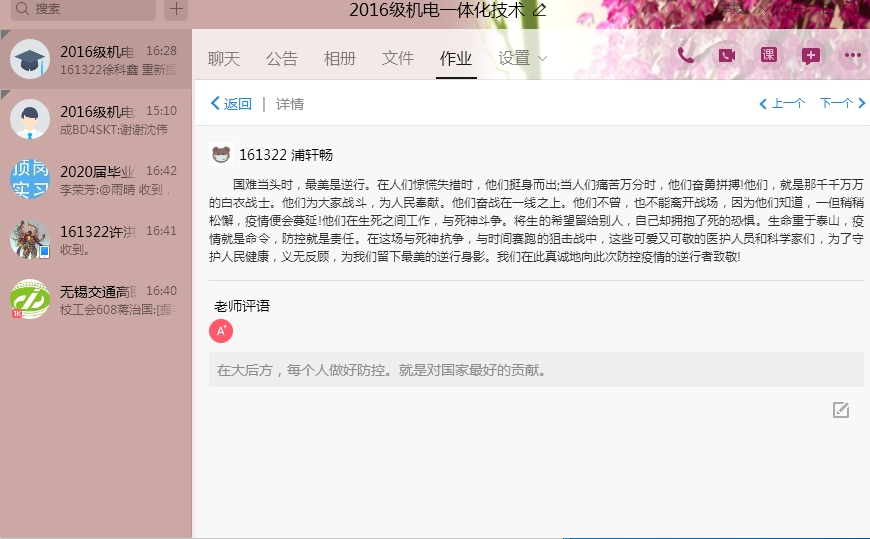Click 返回 to go back
Viewport: 870px width, 539px height.
231,104
